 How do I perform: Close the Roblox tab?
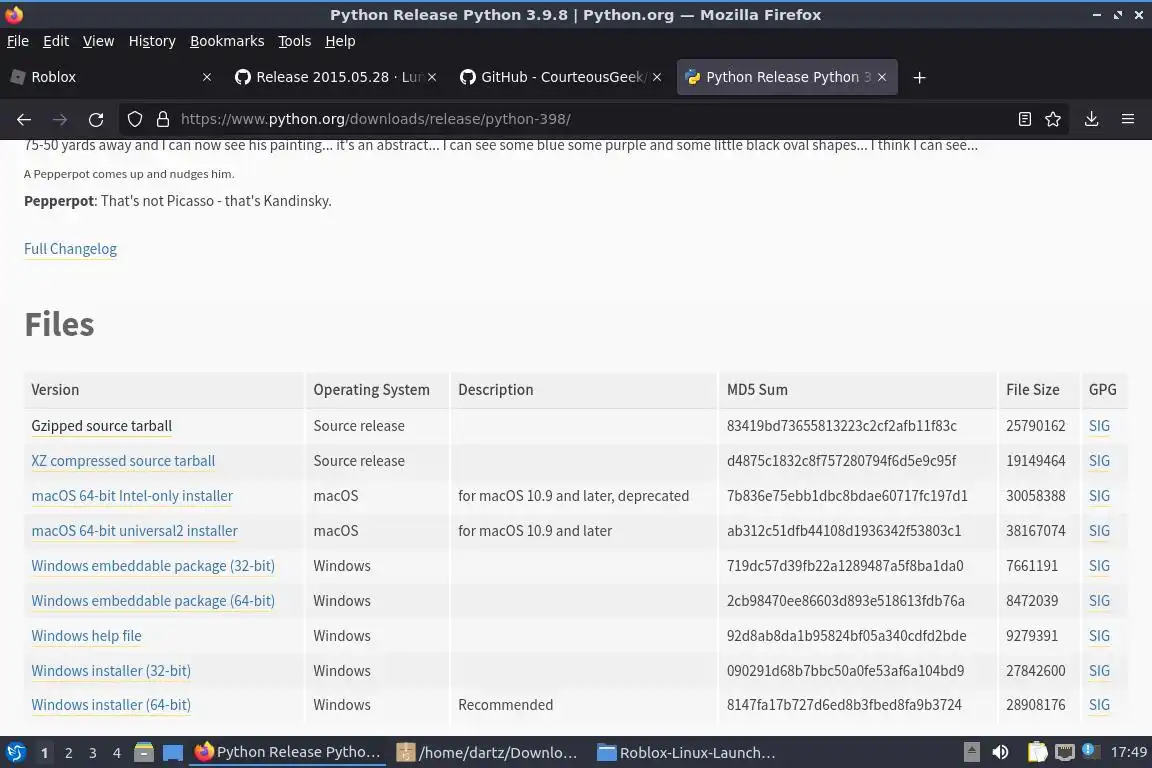pos(206,77)
